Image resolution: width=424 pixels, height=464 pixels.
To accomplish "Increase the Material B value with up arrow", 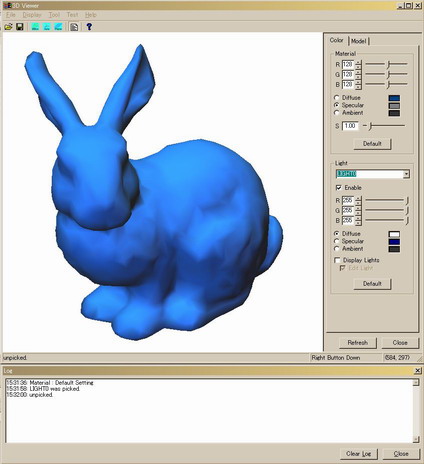I will pos(358,82).
